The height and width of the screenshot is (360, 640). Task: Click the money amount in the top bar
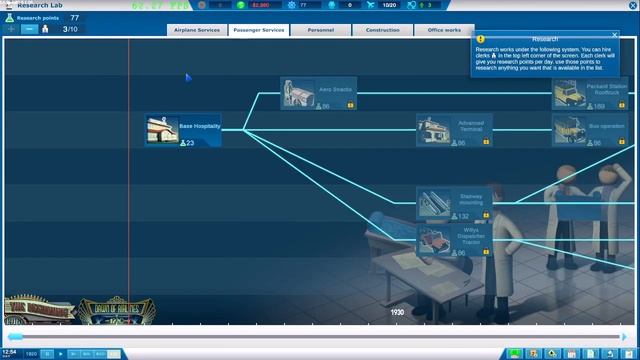(260, 5)
